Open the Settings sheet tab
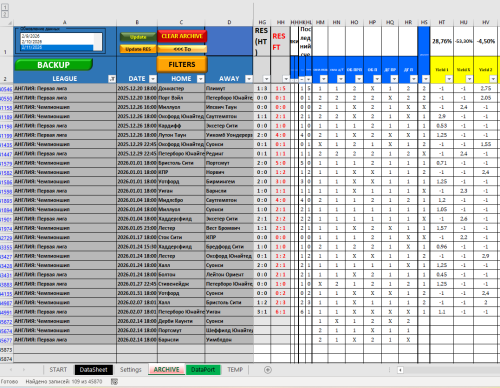Screen dimensions: 500x388 [x=131, y=370]
